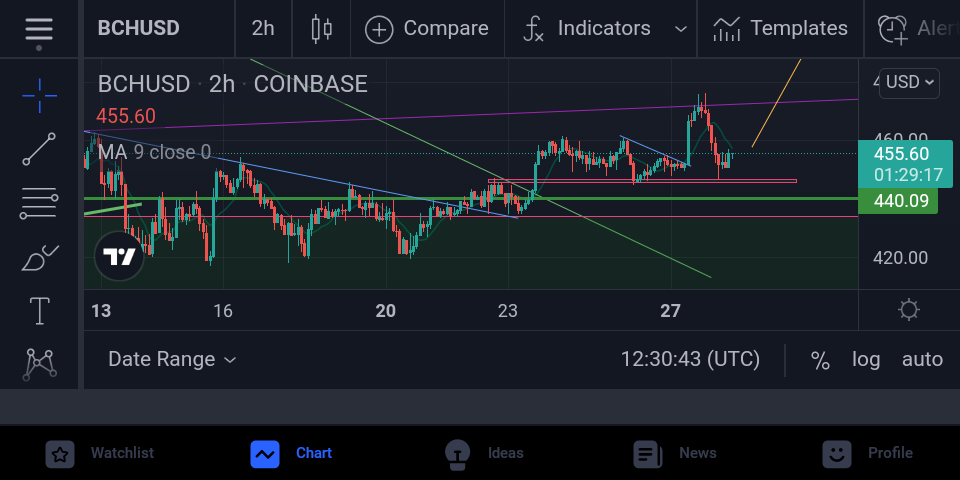The height and width of the screenshot is (480, 960).
Task: Click the Compare plus icon
Action: (x=379, y=29)
